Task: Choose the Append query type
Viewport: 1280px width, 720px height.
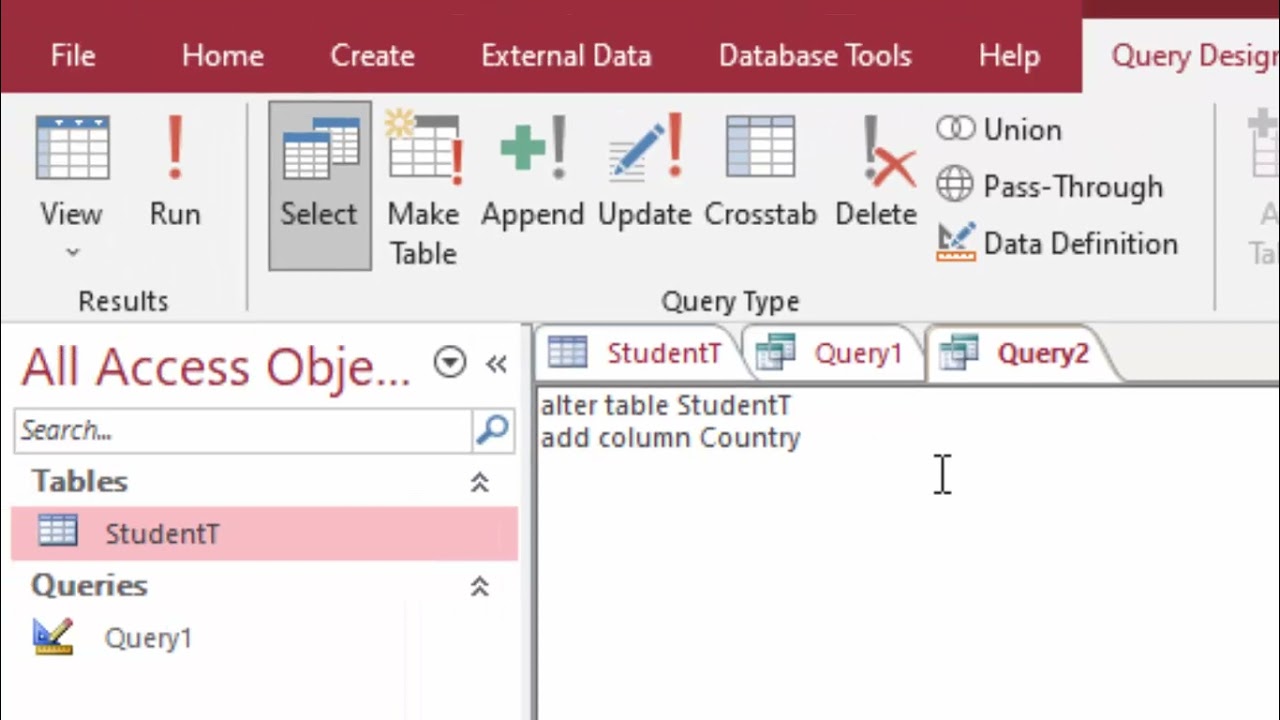Action: [x=532, y=170]
